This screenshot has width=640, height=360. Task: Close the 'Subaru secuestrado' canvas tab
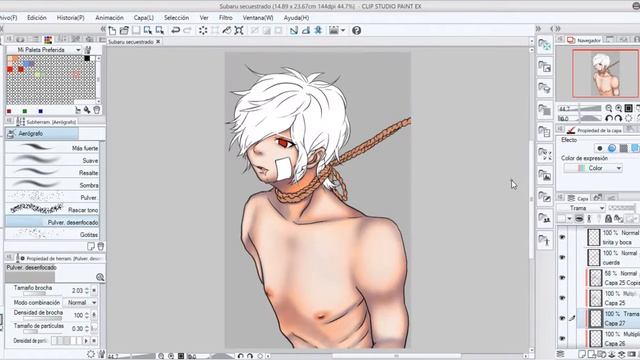point(158,42)
